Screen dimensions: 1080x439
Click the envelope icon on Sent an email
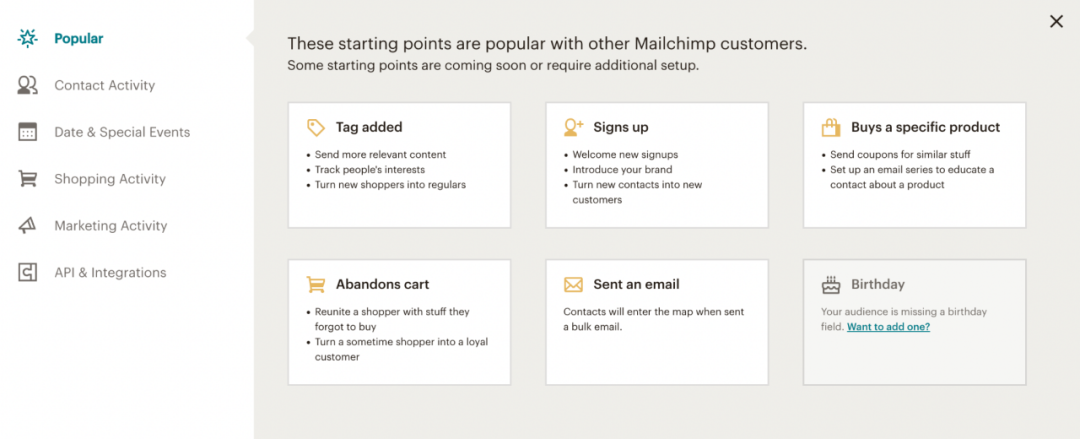click(x=573, y=284)
